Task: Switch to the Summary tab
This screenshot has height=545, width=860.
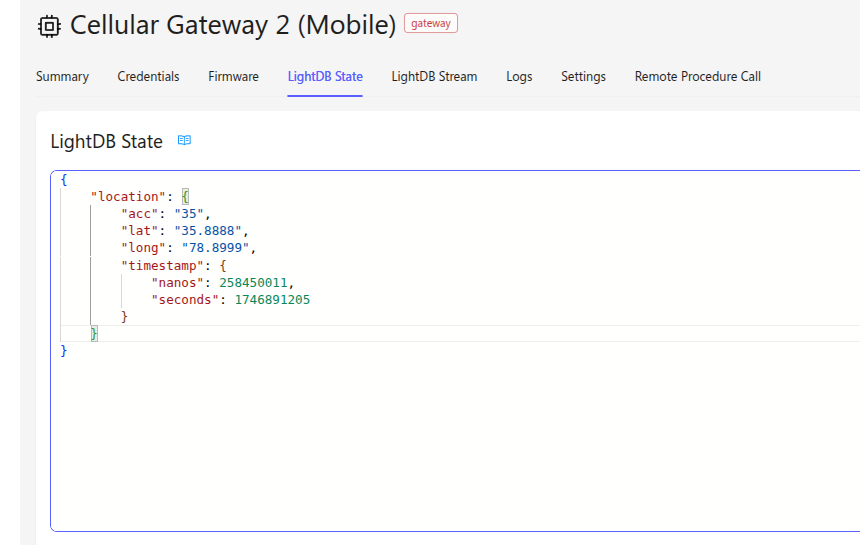Action: click(x=63, y=77)
